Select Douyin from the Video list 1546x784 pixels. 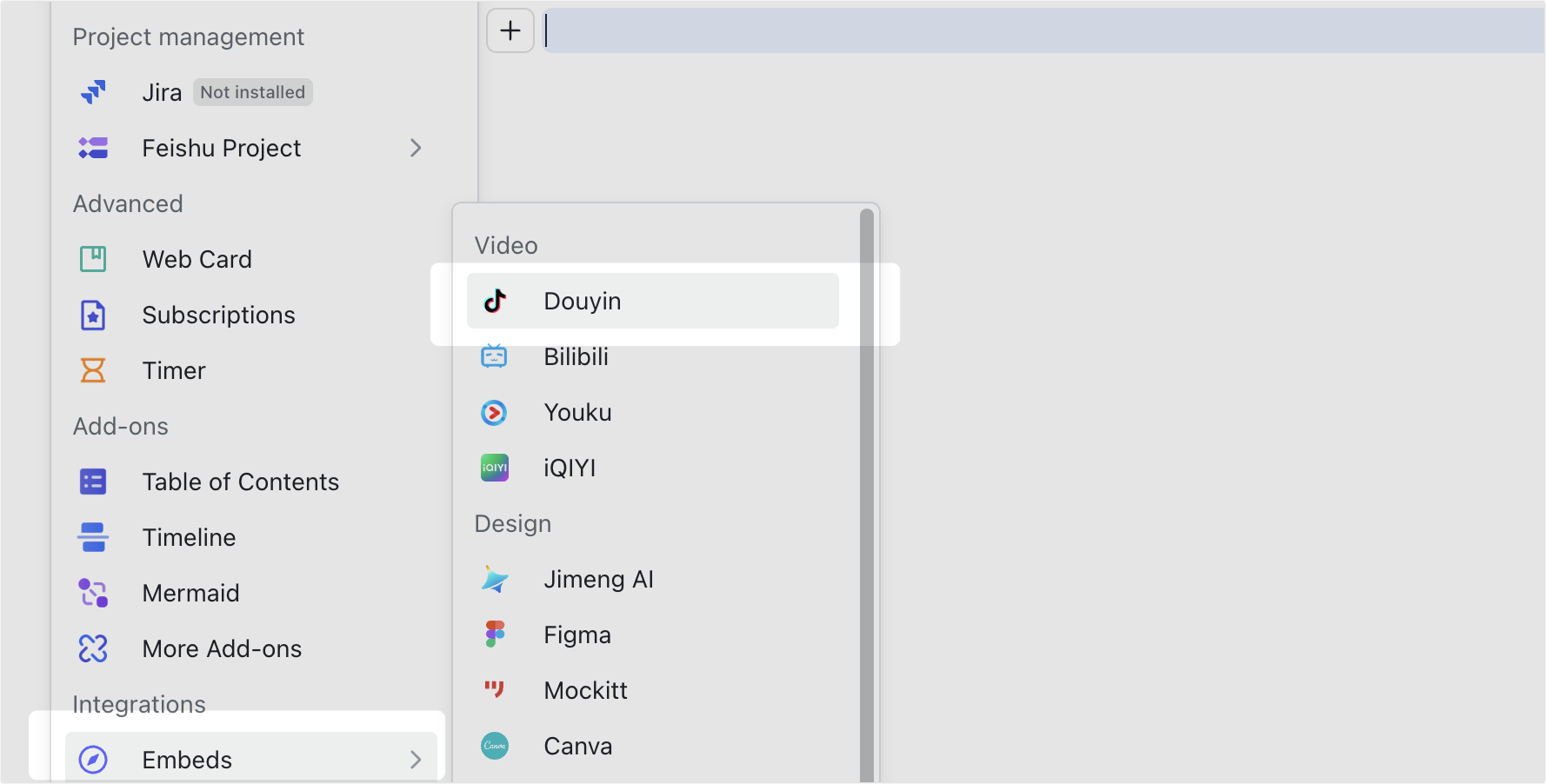[x=653, y=301]
